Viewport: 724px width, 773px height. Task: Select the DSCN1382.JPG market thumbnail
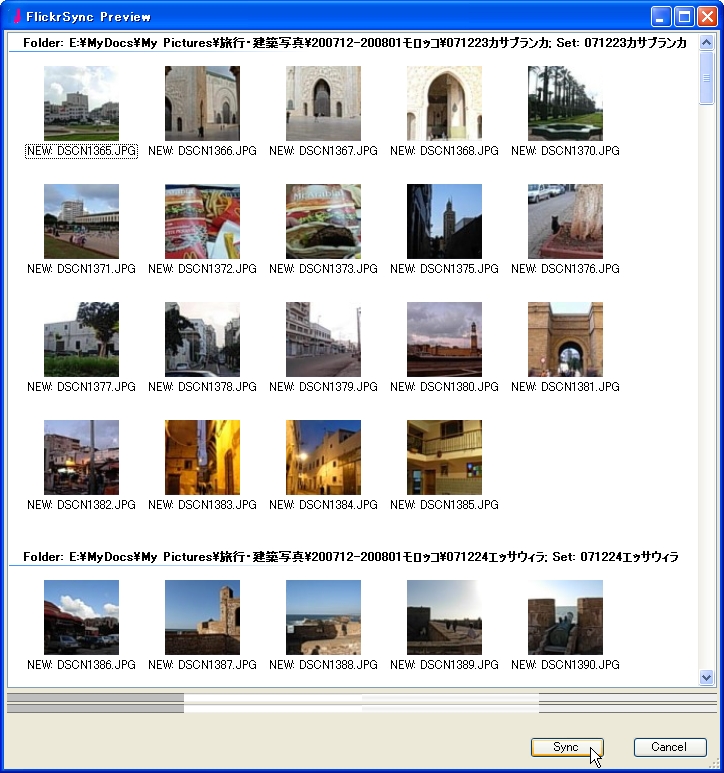pyautogui.click(x=81, y=457)
